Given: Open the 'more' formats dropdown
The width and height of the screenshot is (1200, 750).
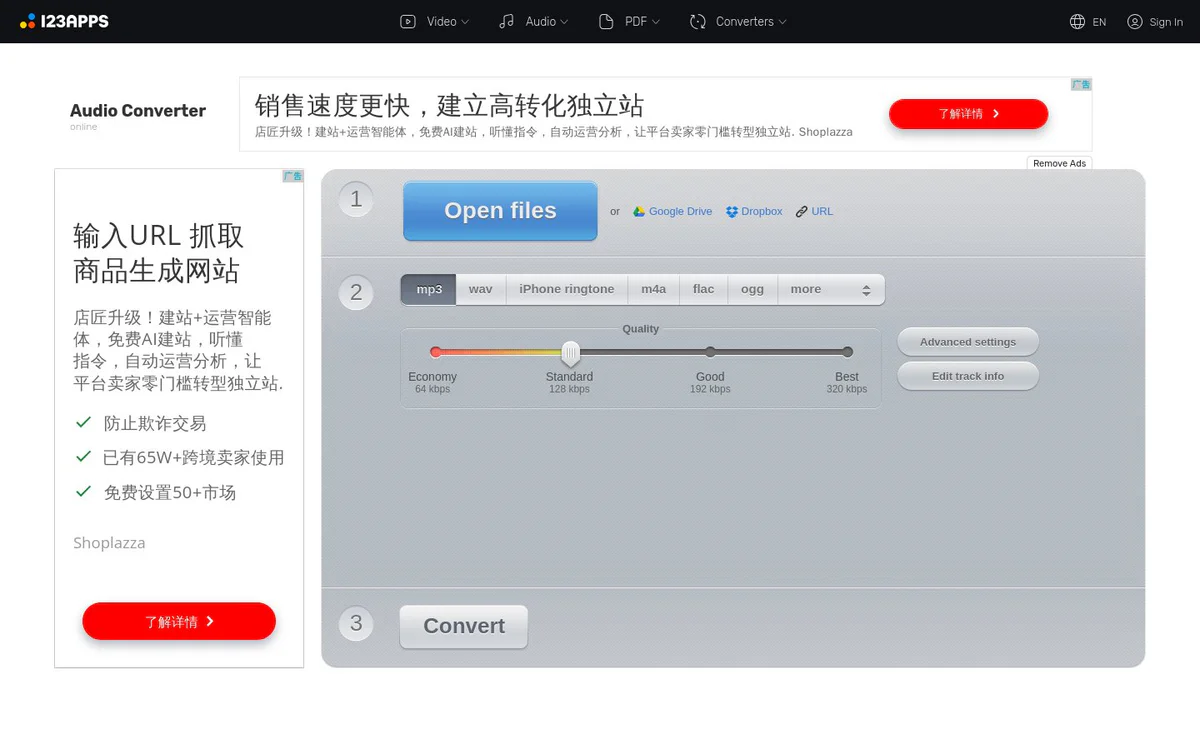Looking at the screenshot, I should coord(831,289).
